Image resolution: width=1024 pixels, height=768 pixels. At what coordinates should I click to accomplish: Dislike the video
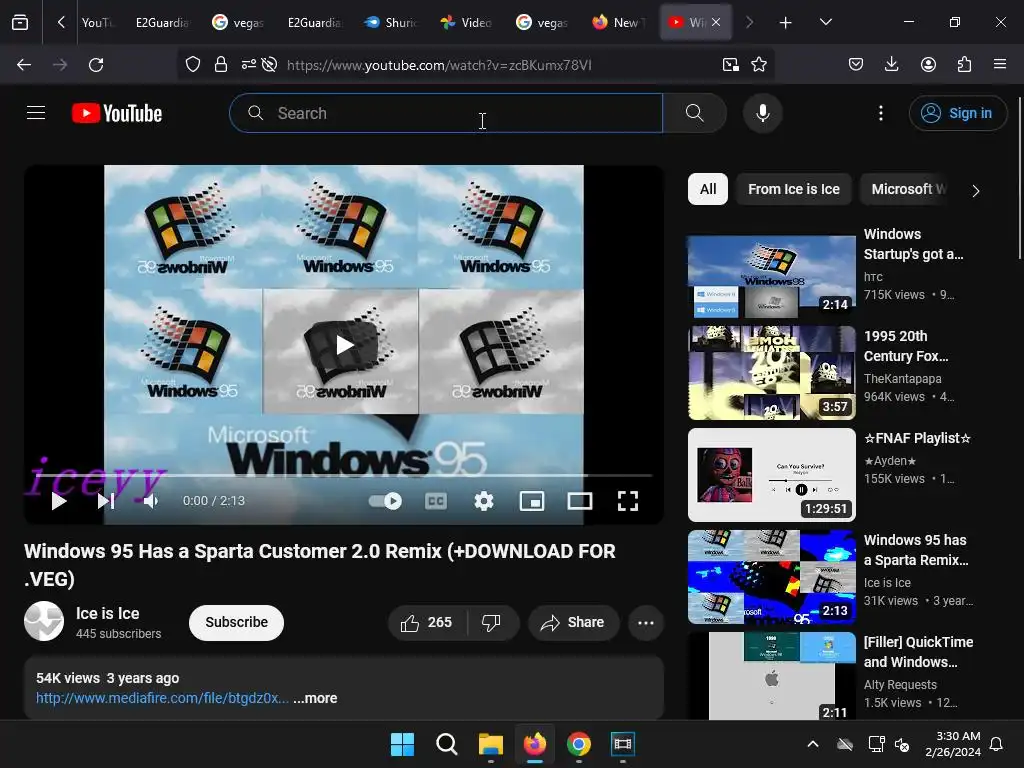[x=492, y=622]
